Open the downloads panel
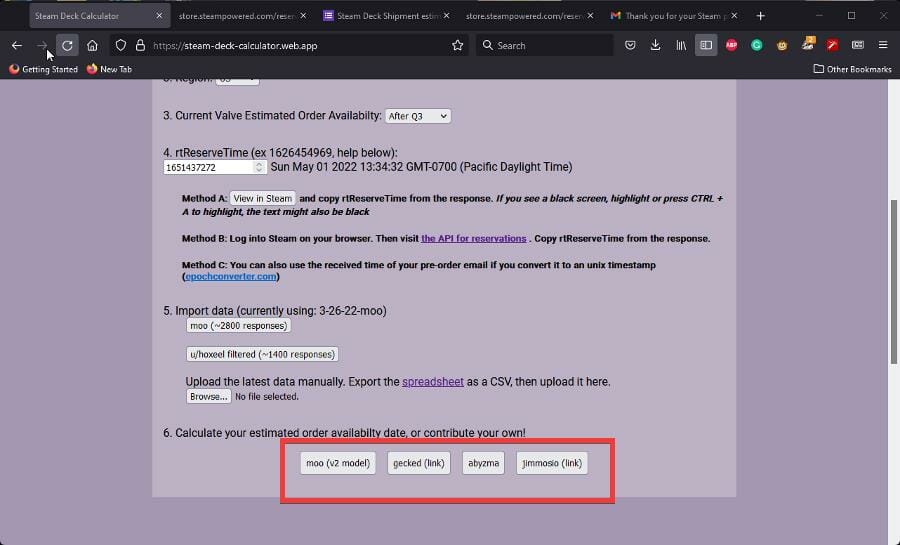 tap(655, 45)
